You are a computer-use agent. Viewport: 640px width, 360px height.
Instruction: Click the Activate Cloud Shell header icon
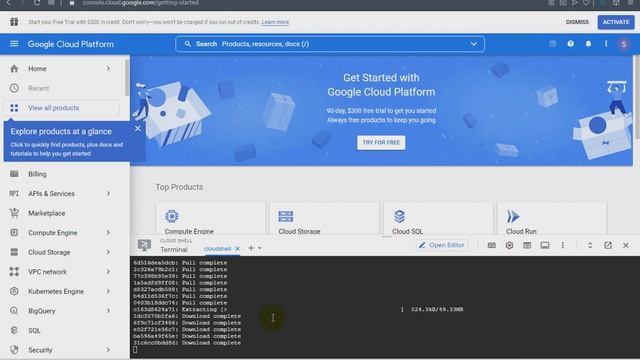pos(552,44)
